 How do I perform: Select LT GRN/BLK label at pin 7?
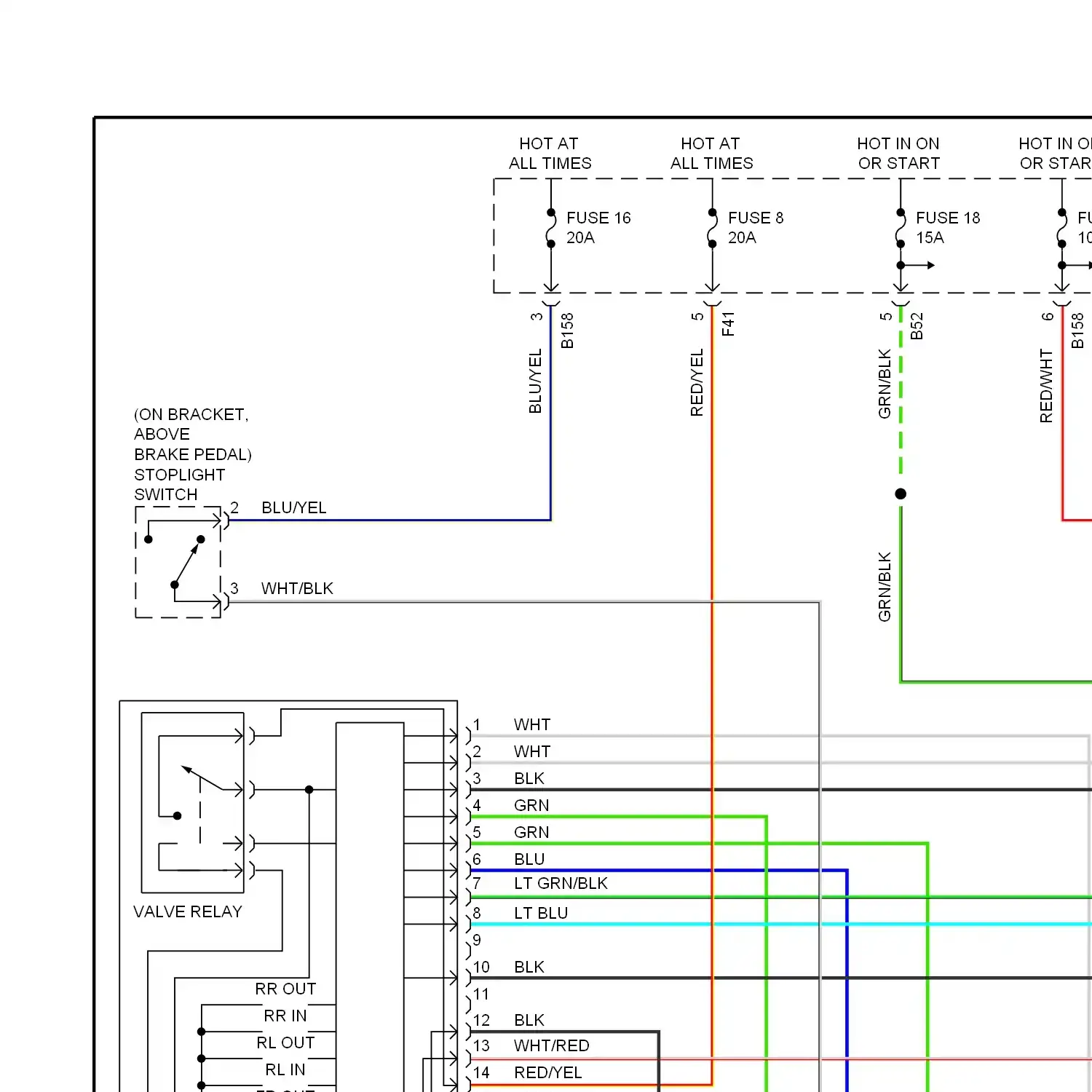561,884
